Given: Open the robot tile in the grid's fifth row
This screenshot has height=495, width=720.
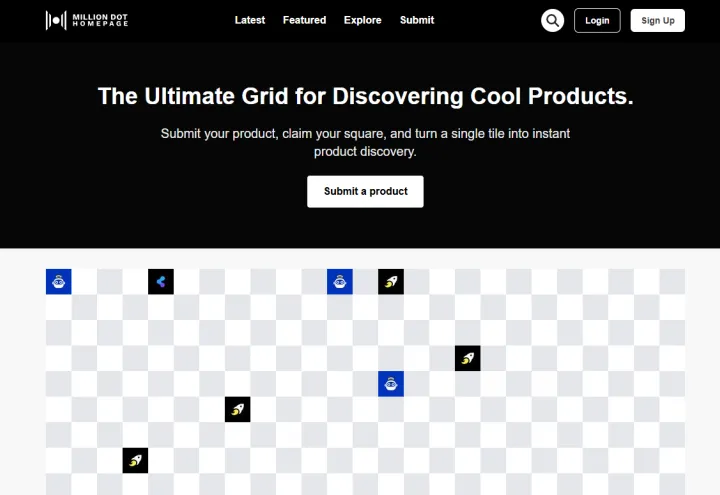Looking at the screenshot, I should 391,384.
